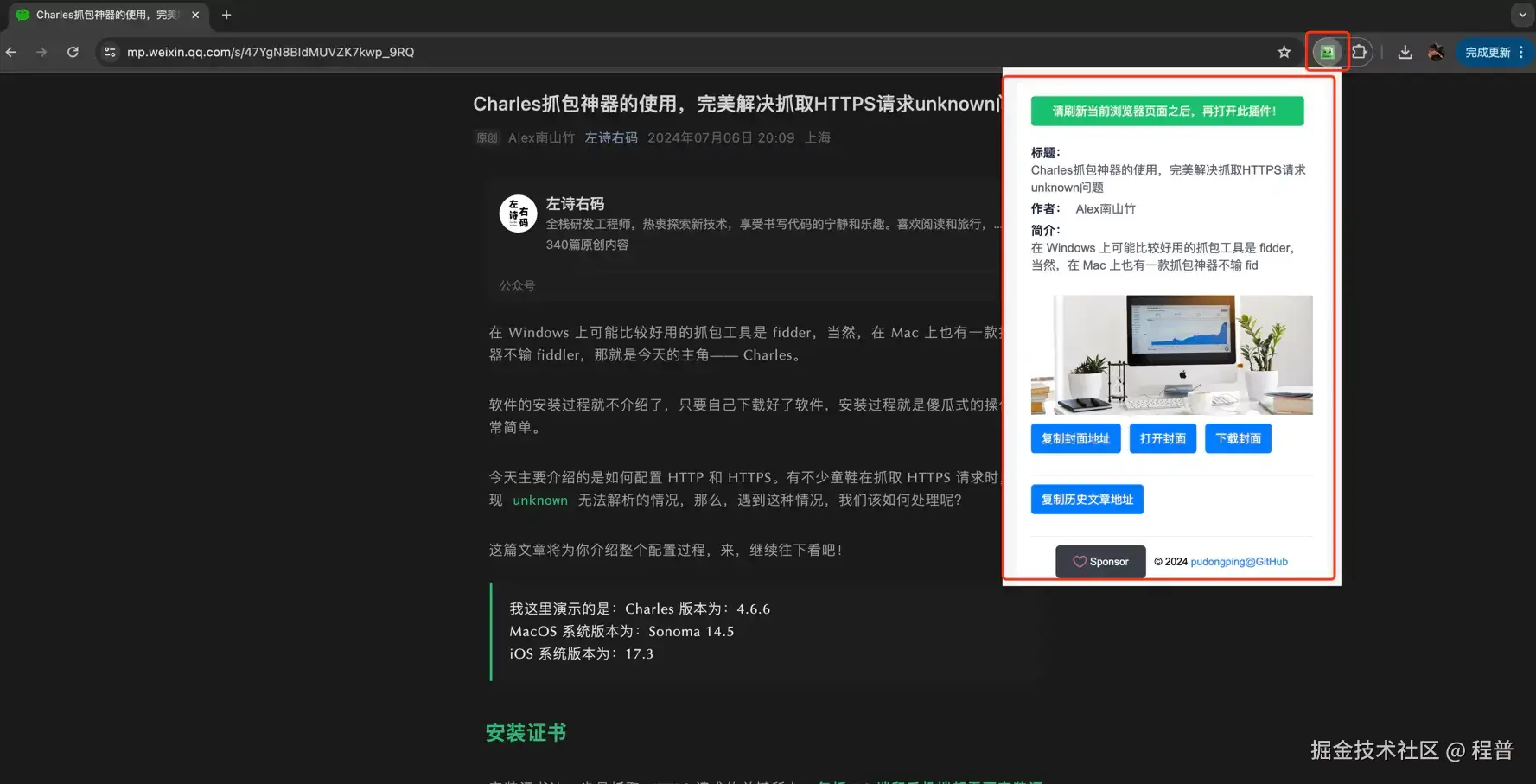This screenshot has height=784, width=1536.
Task: Open the Chrome extensions puzzle icon
Action: coord(1360,52)
